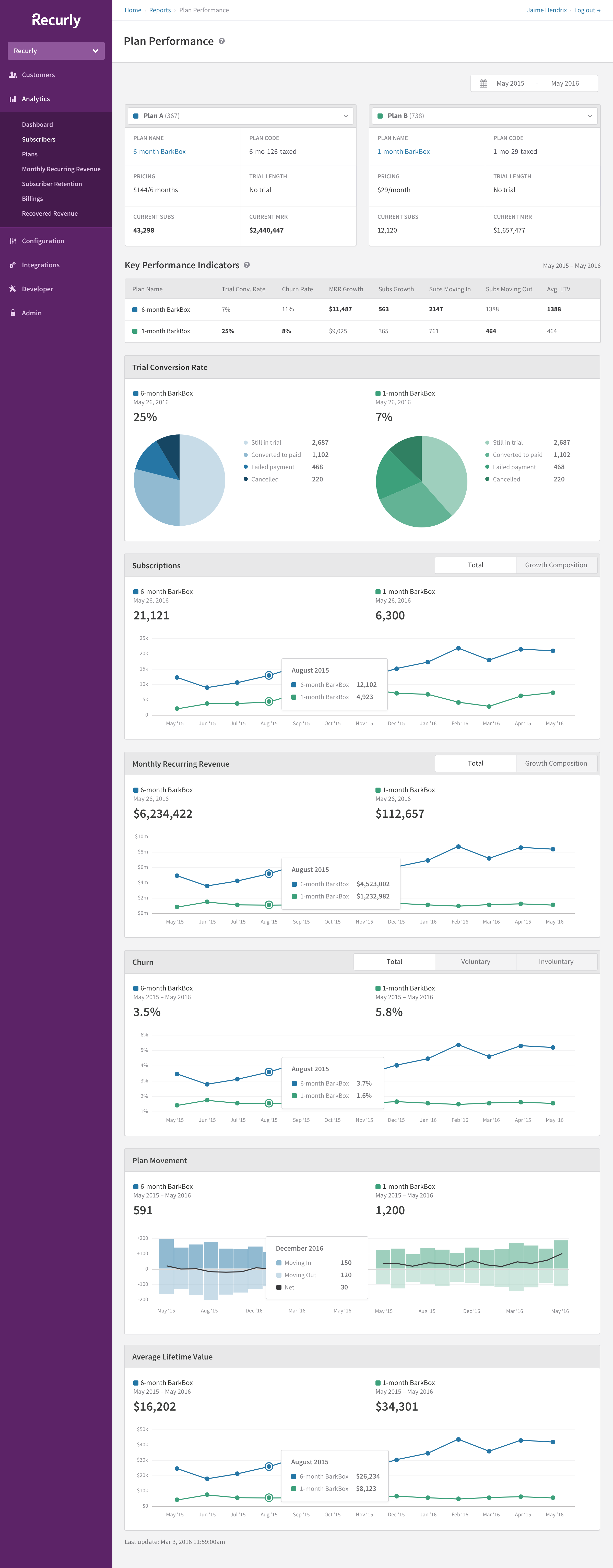
Task: Sort KPI table by Churn Rate header
Action: (297, 289)
